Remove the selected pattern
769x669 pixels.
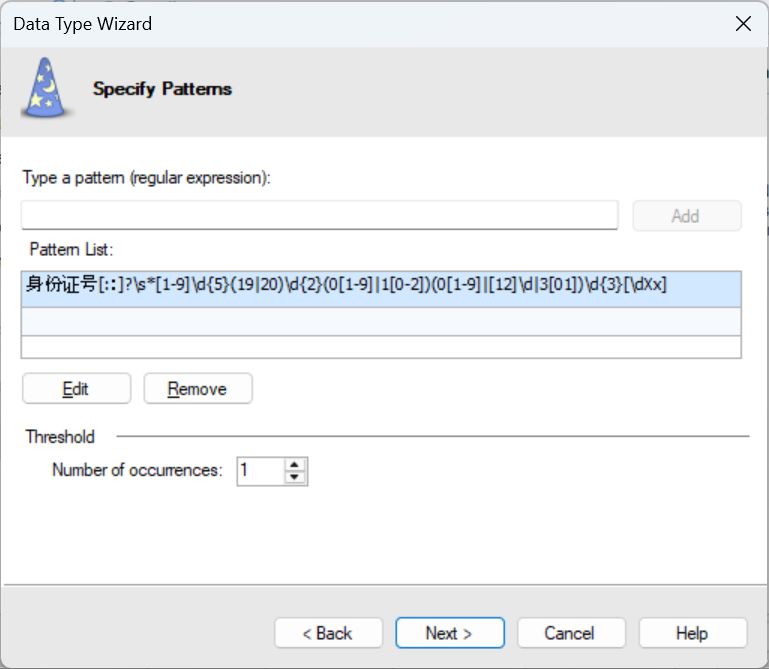pos(198,389)
